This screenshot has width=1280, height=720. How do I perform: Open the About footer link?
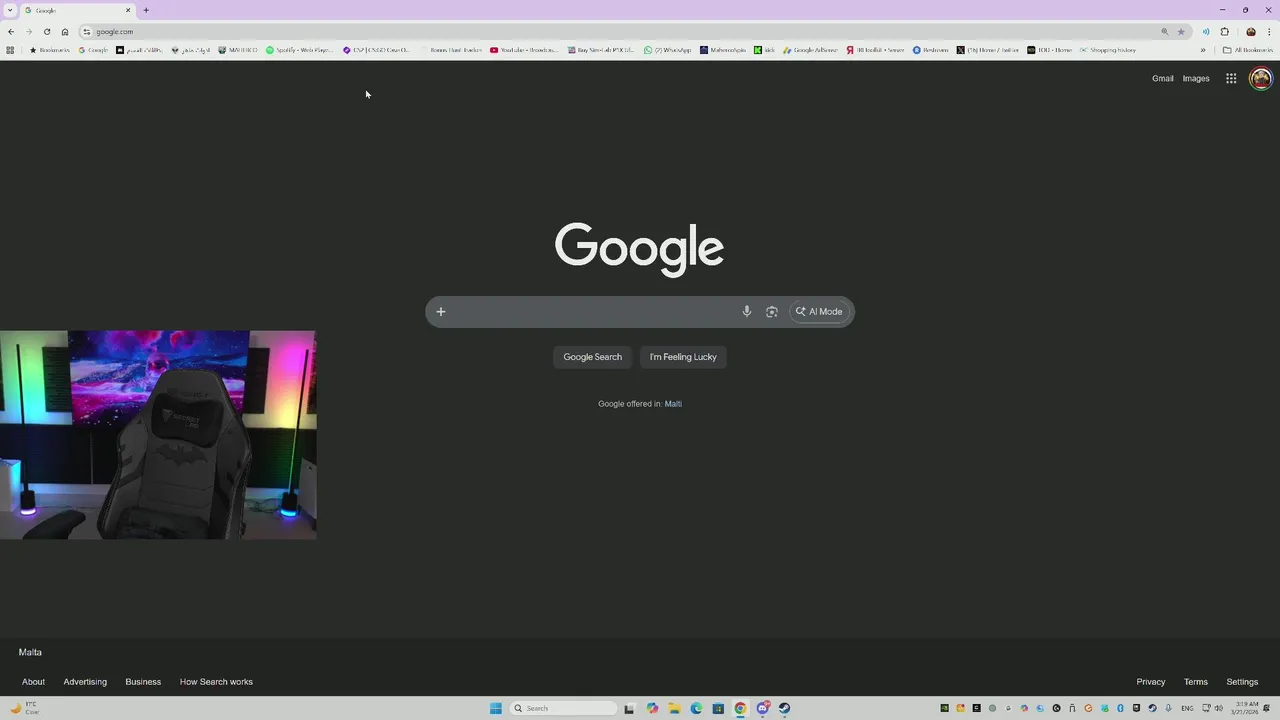34,682
